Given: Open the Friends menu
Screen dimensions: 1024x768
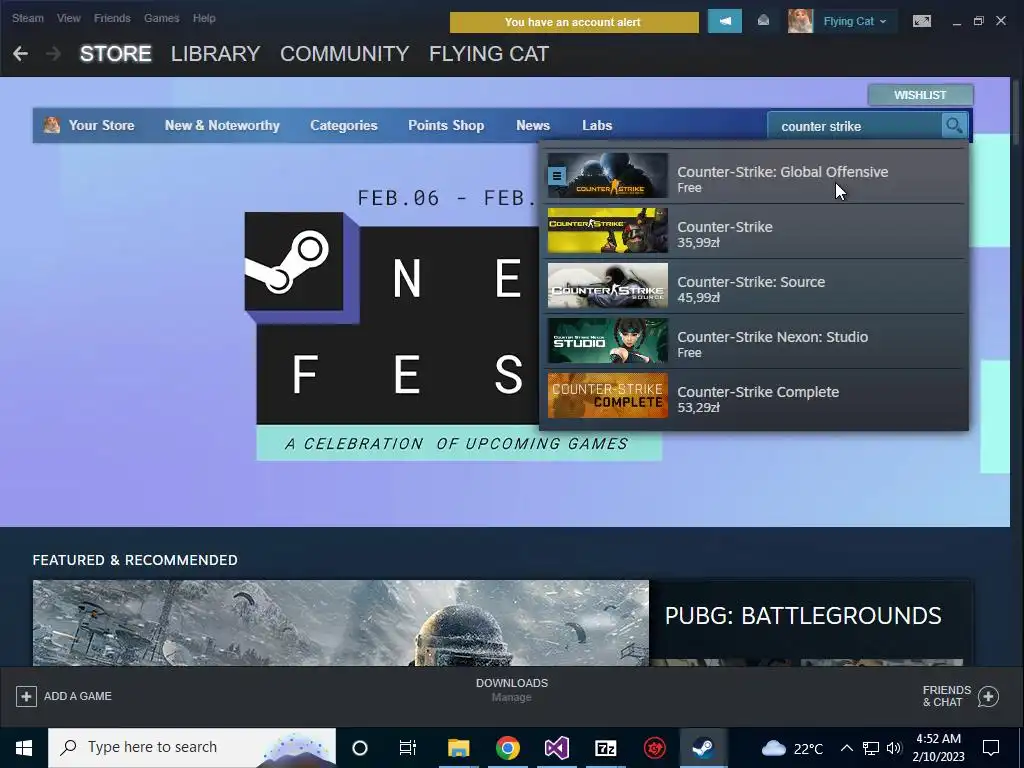Looking at the screenshot, I should (x=112, y=18).
